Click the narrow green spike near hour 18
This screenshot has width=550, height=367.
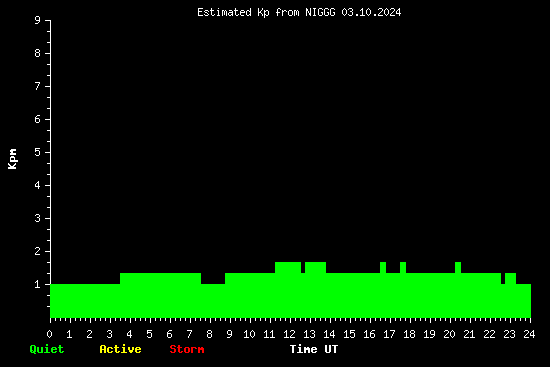[403, 267]
